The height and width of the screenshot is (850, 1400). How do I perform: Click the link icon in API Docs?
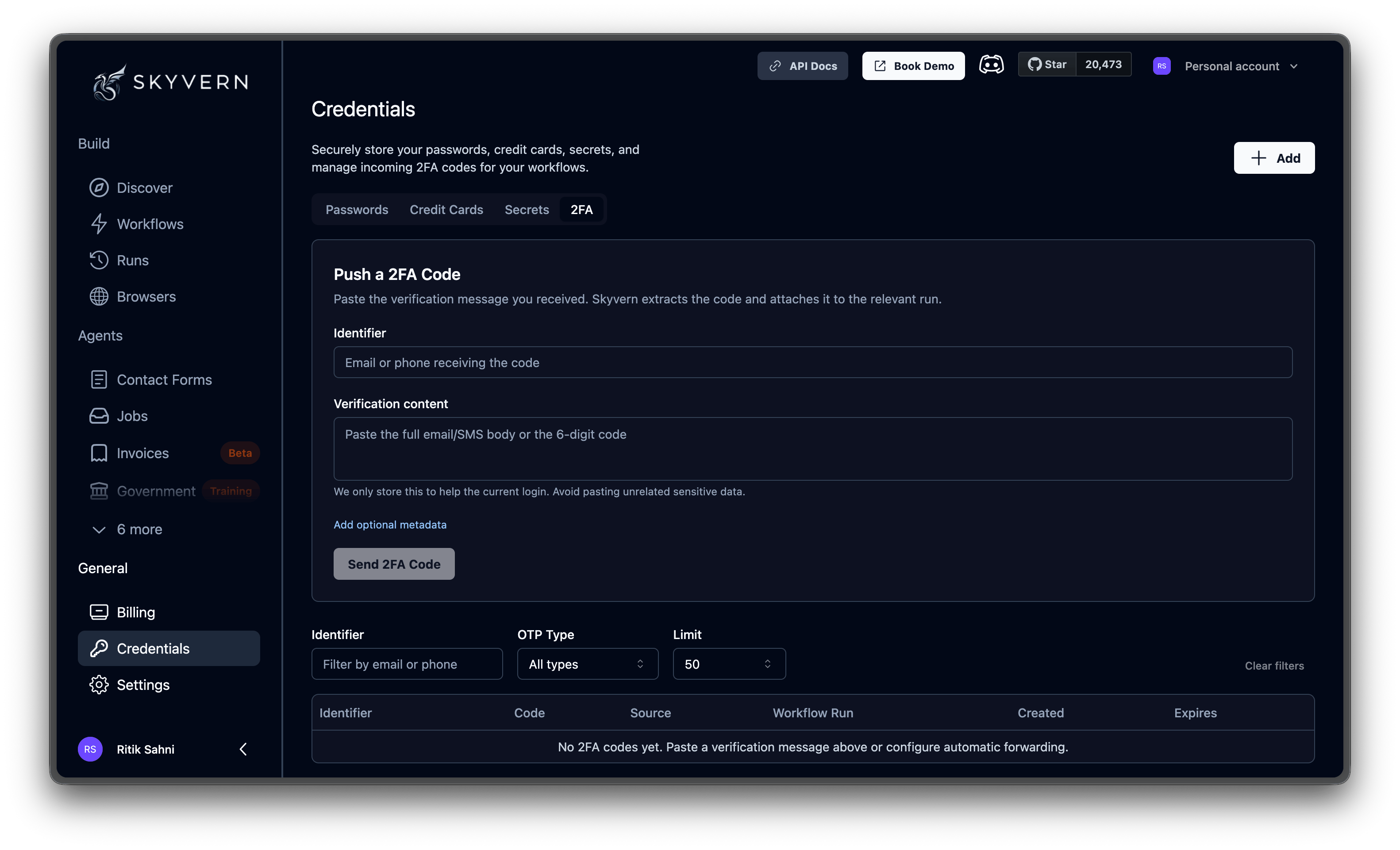tap(775, 66)
